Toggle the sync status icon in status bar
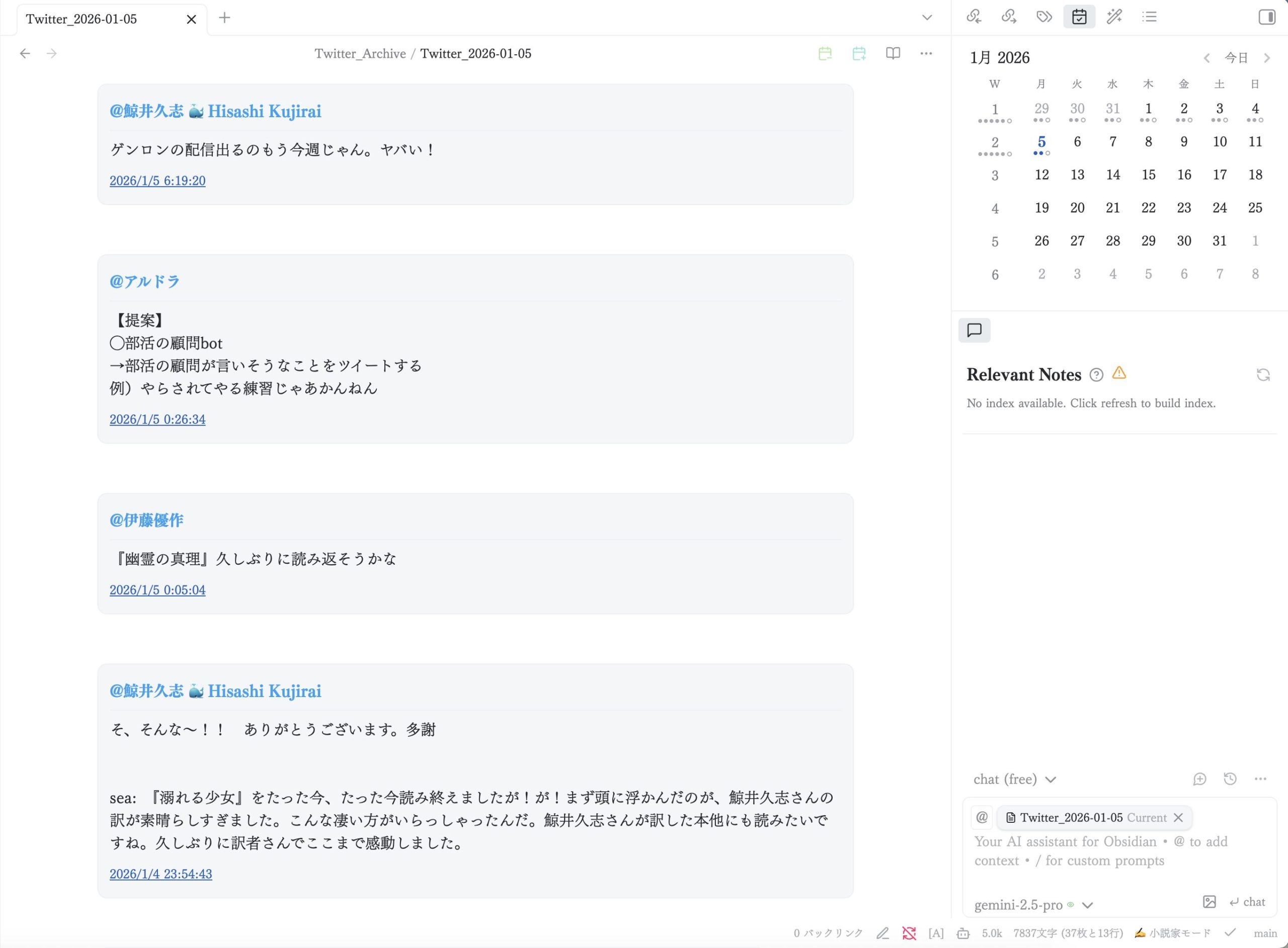Screen dimensions: 1288x948 pyautogui.click(x=909, y=933)
